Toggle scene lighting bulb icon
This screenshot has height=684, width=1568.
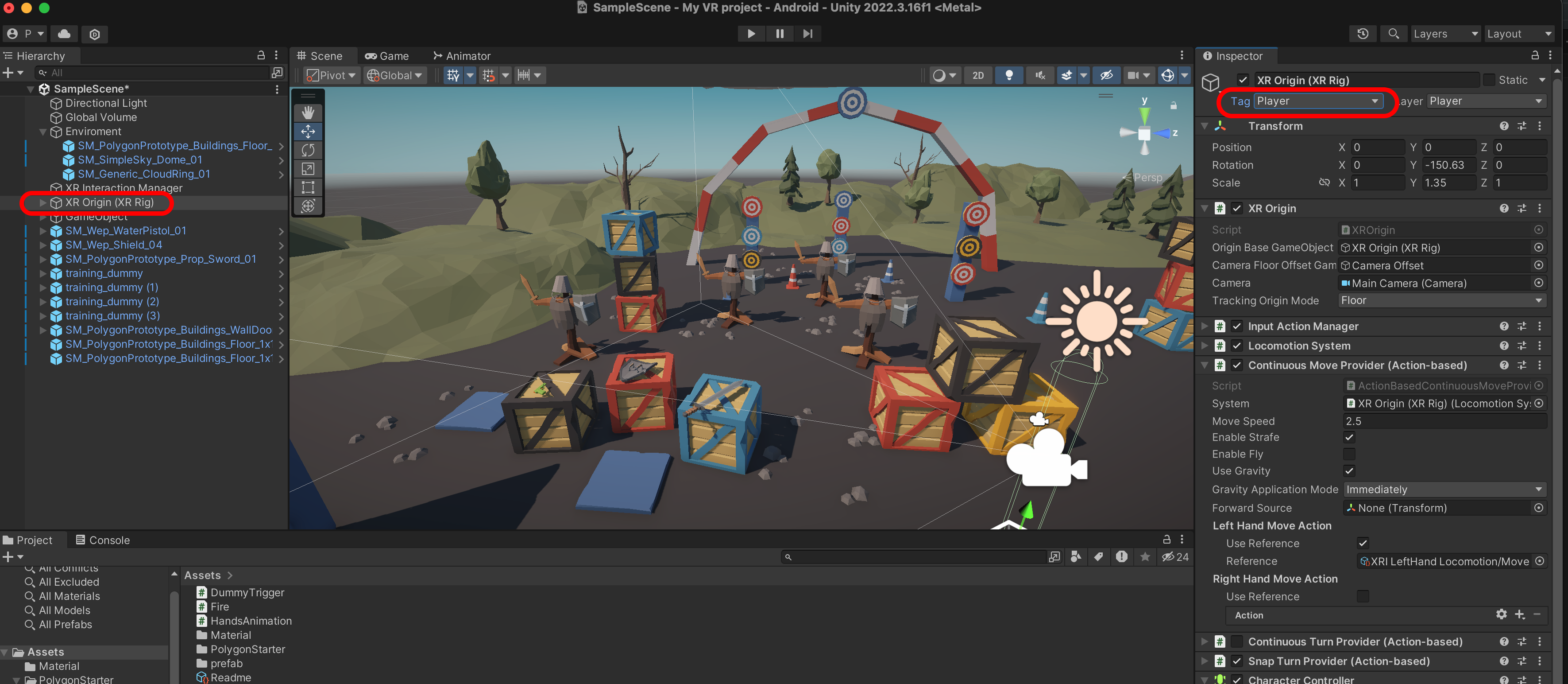[1008, 75]
